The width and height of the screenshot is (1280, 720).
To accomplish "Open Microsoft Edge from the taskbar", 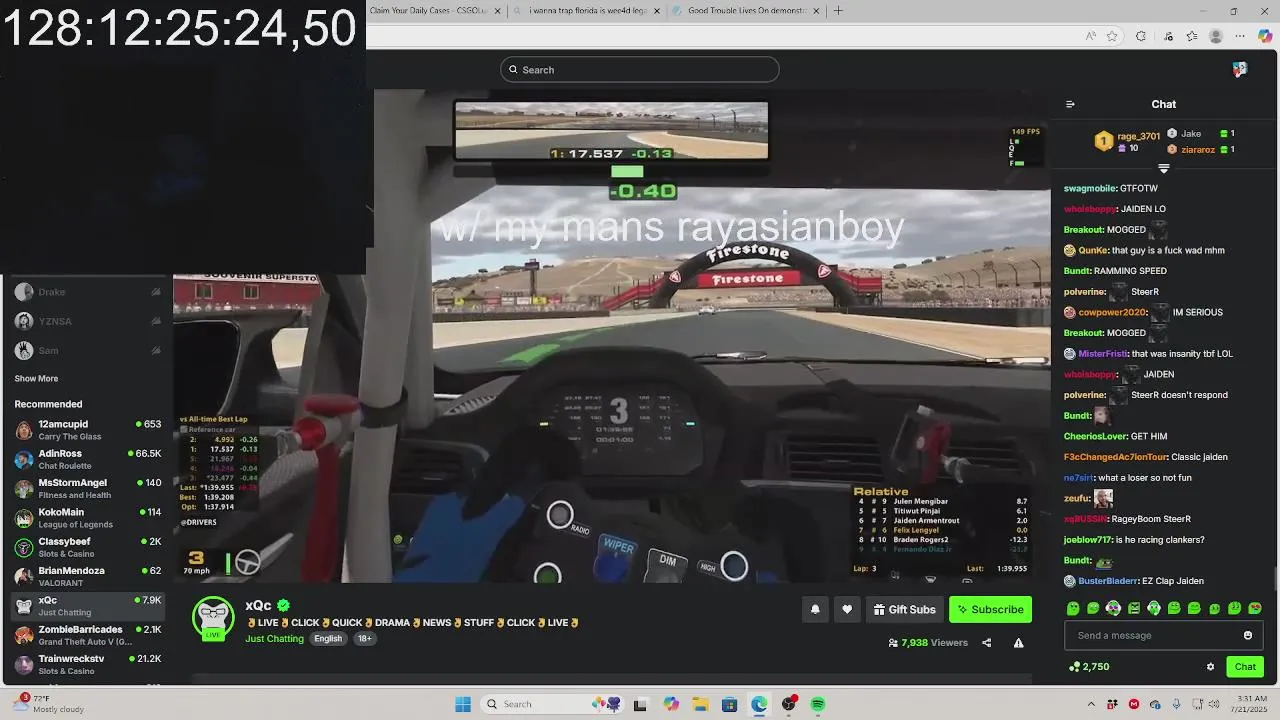I will [759, 704].
